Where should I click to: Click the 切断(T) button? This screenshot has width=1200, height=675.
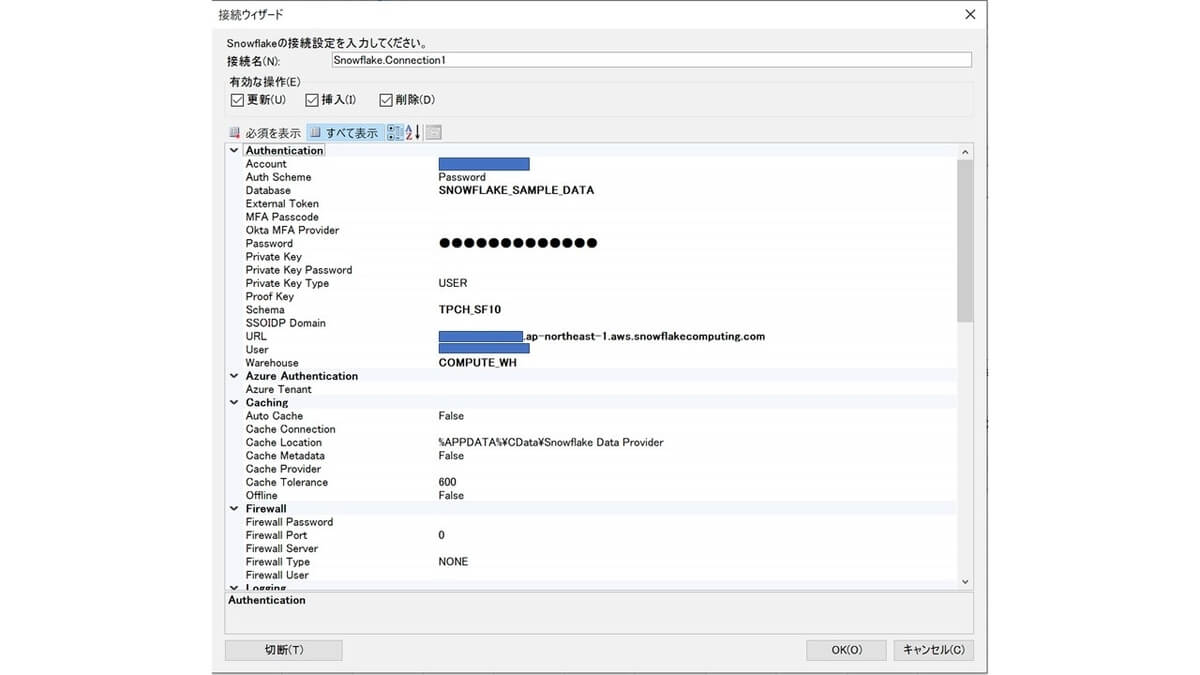(284, 650)
